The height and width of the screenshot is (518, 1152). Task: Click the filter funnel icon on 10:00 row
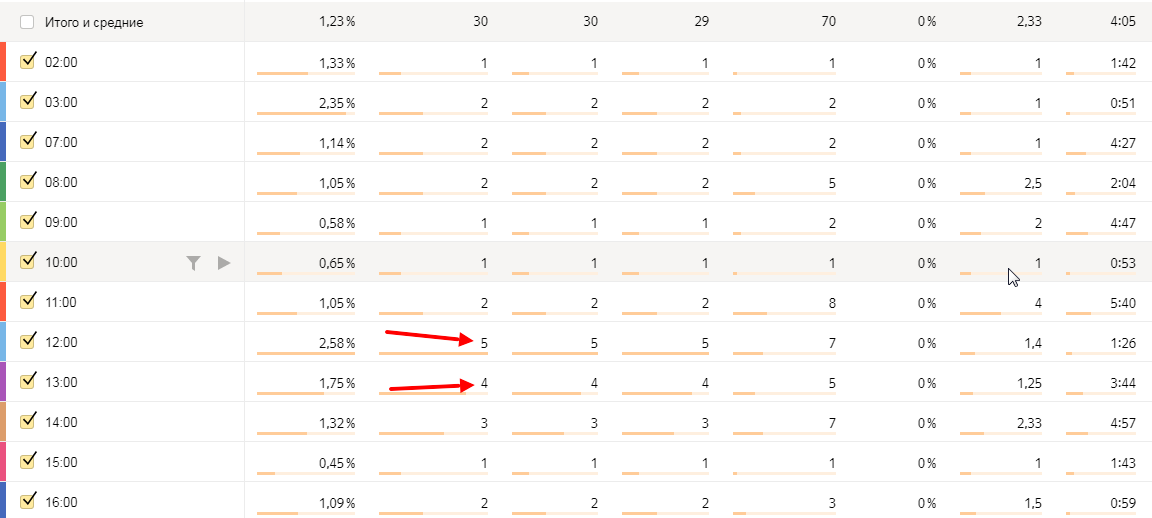tap(192, 263)
